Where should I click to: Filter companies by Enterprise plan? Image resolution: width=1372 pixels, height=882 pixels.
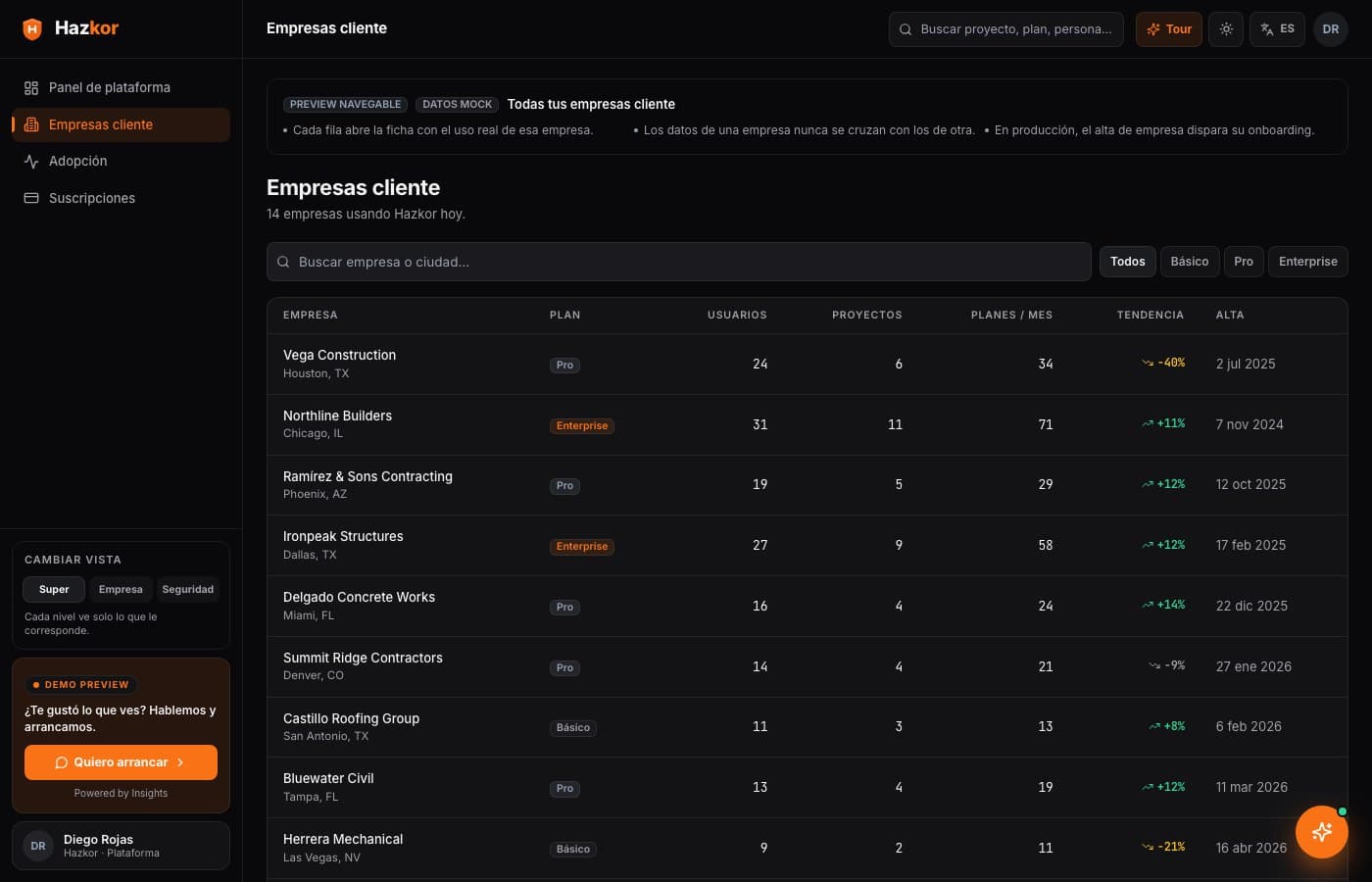point(1308,262)
